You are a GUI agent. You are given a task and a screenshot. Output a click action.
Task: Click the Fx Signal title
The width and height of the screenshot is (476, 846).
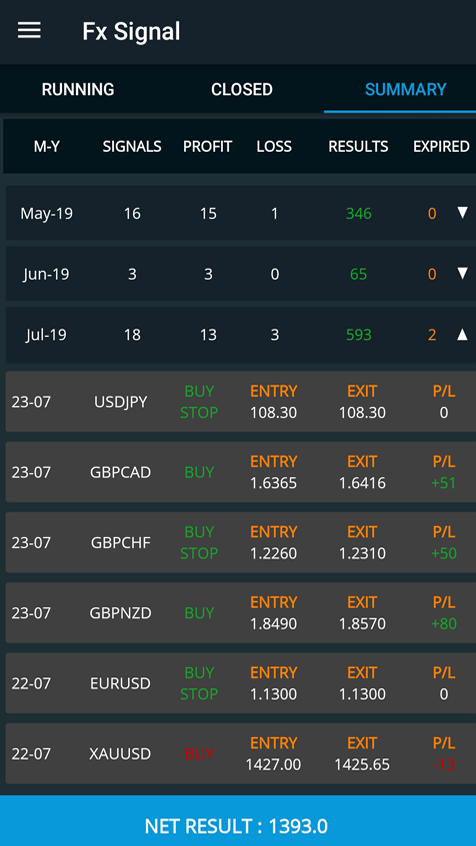coord(131,31)
